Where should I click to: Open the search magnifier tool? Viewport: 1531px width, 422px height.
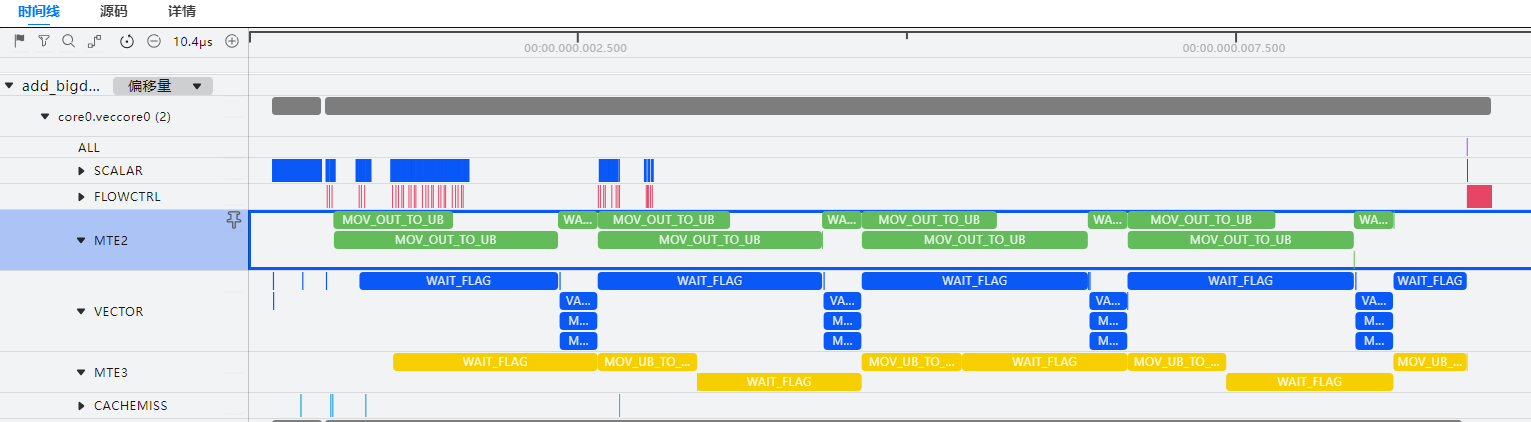[68, 41]
